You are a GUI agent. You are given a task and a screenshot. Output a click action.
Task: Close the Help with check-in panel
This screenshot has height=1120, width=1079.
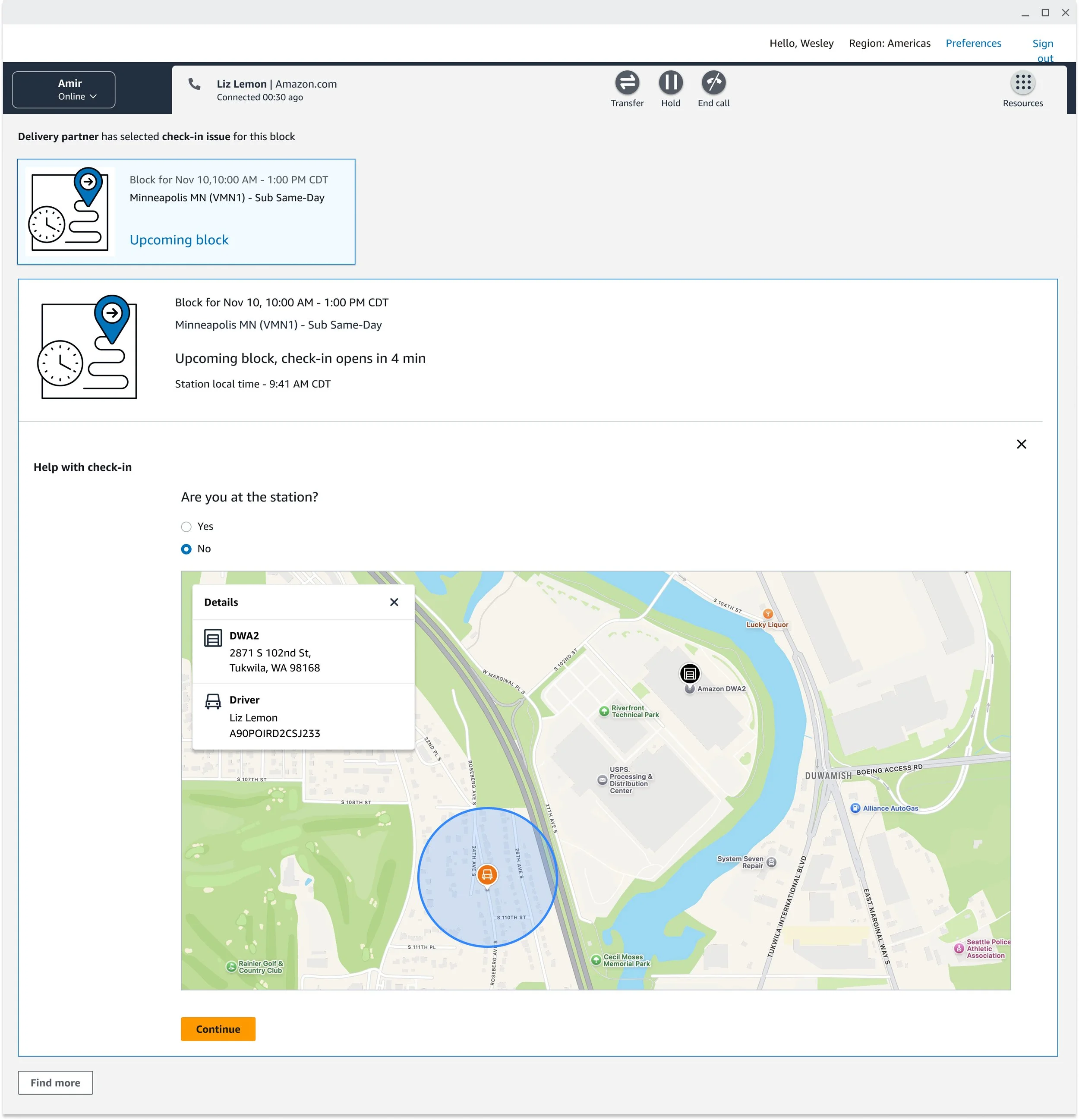pos(1021,444)
